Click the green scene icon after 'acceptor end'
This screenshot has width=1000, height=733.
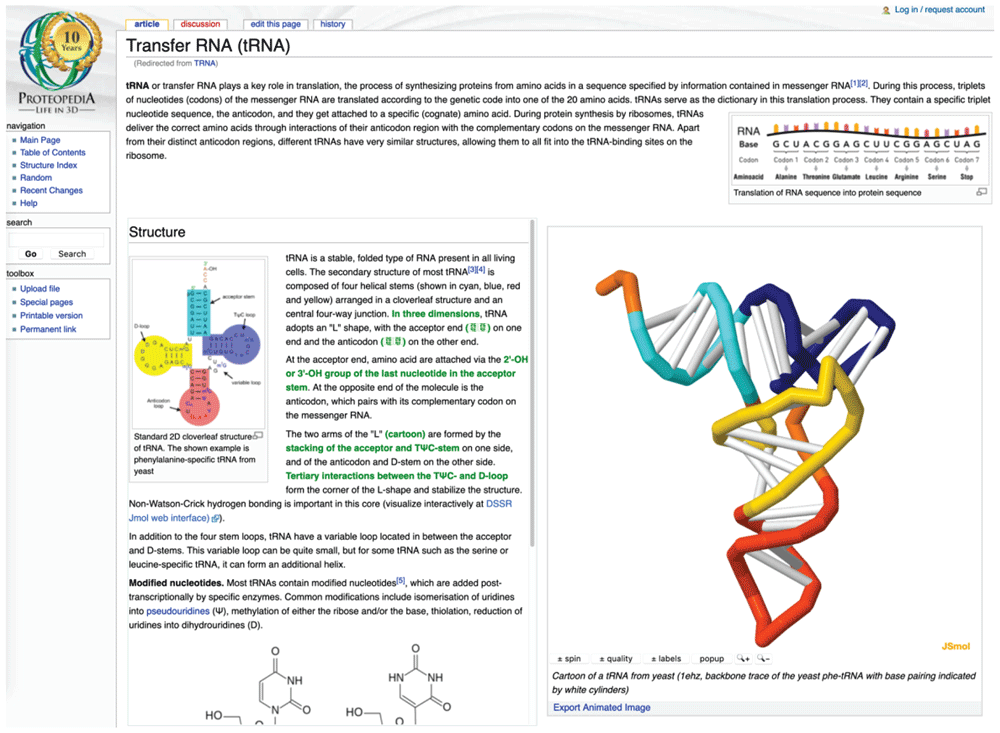[478, 328]
